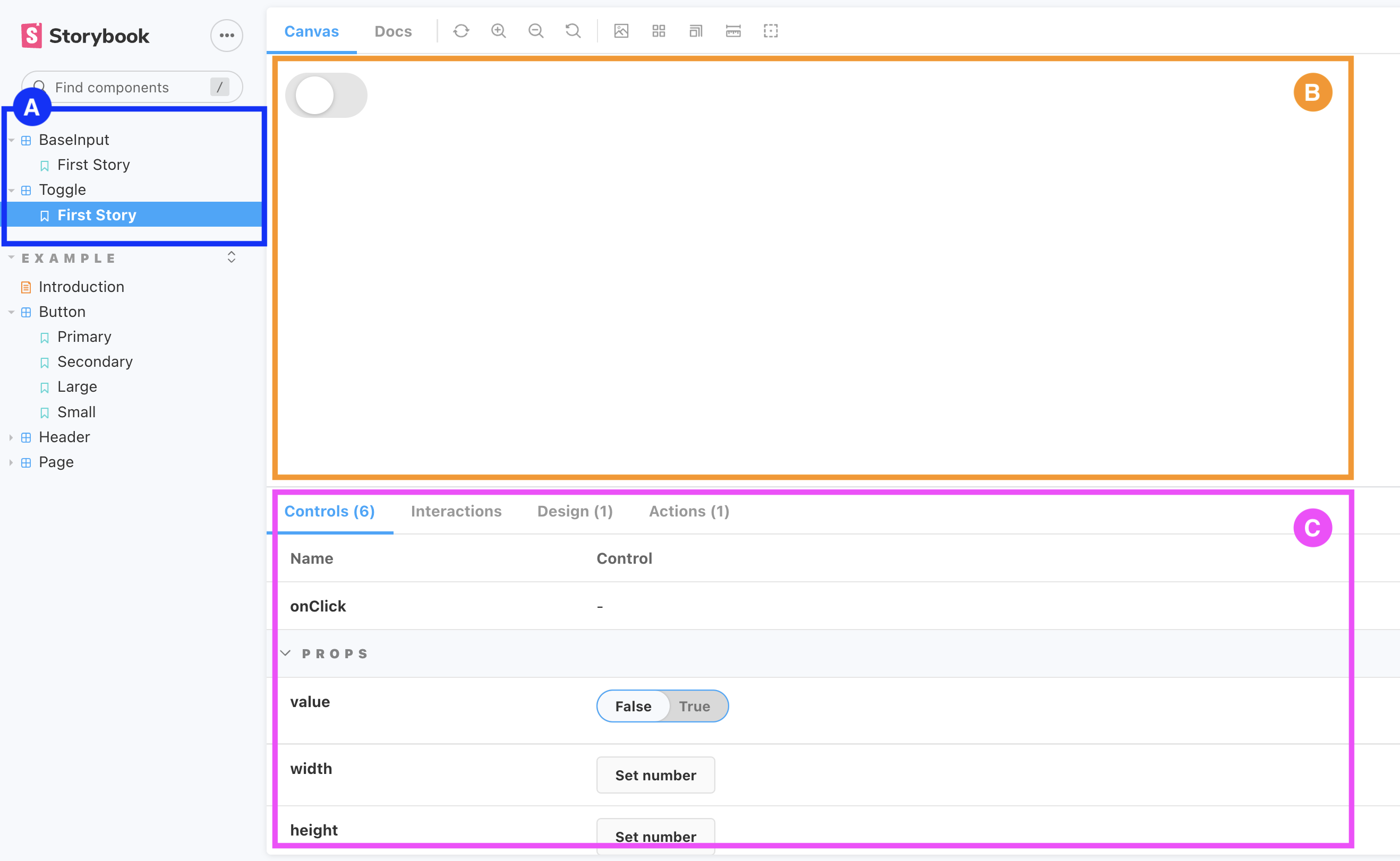Open the Actions (1) panel tab
The height and width of the screenshot is (861, 1400).
coord(689,511)
